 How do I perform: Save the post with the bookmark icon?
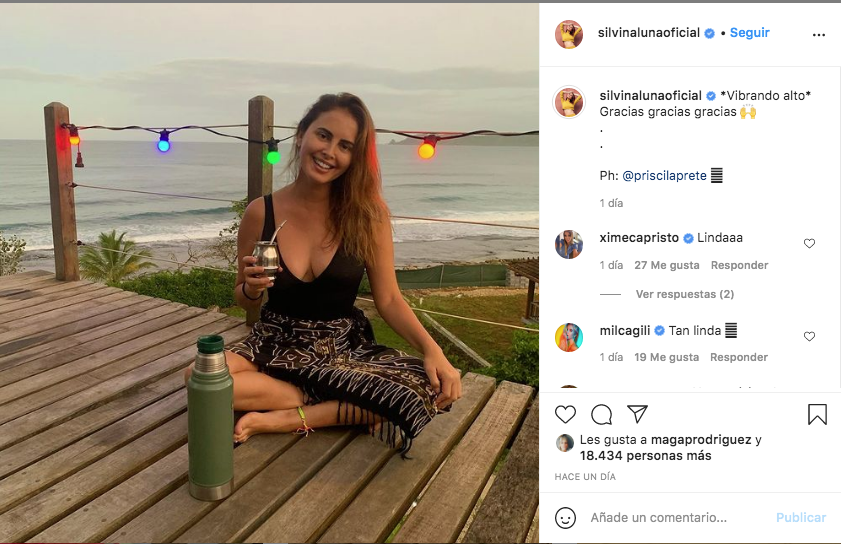point(817,414)
